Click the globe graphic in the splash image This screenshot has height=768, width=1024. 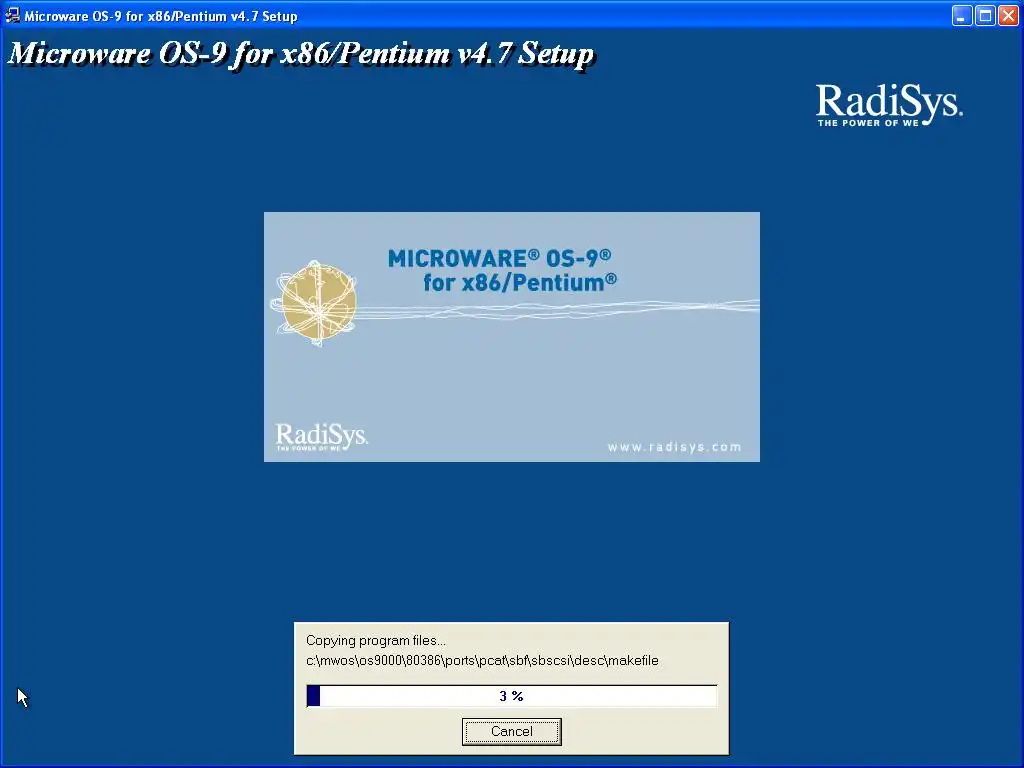click(315, 303)
